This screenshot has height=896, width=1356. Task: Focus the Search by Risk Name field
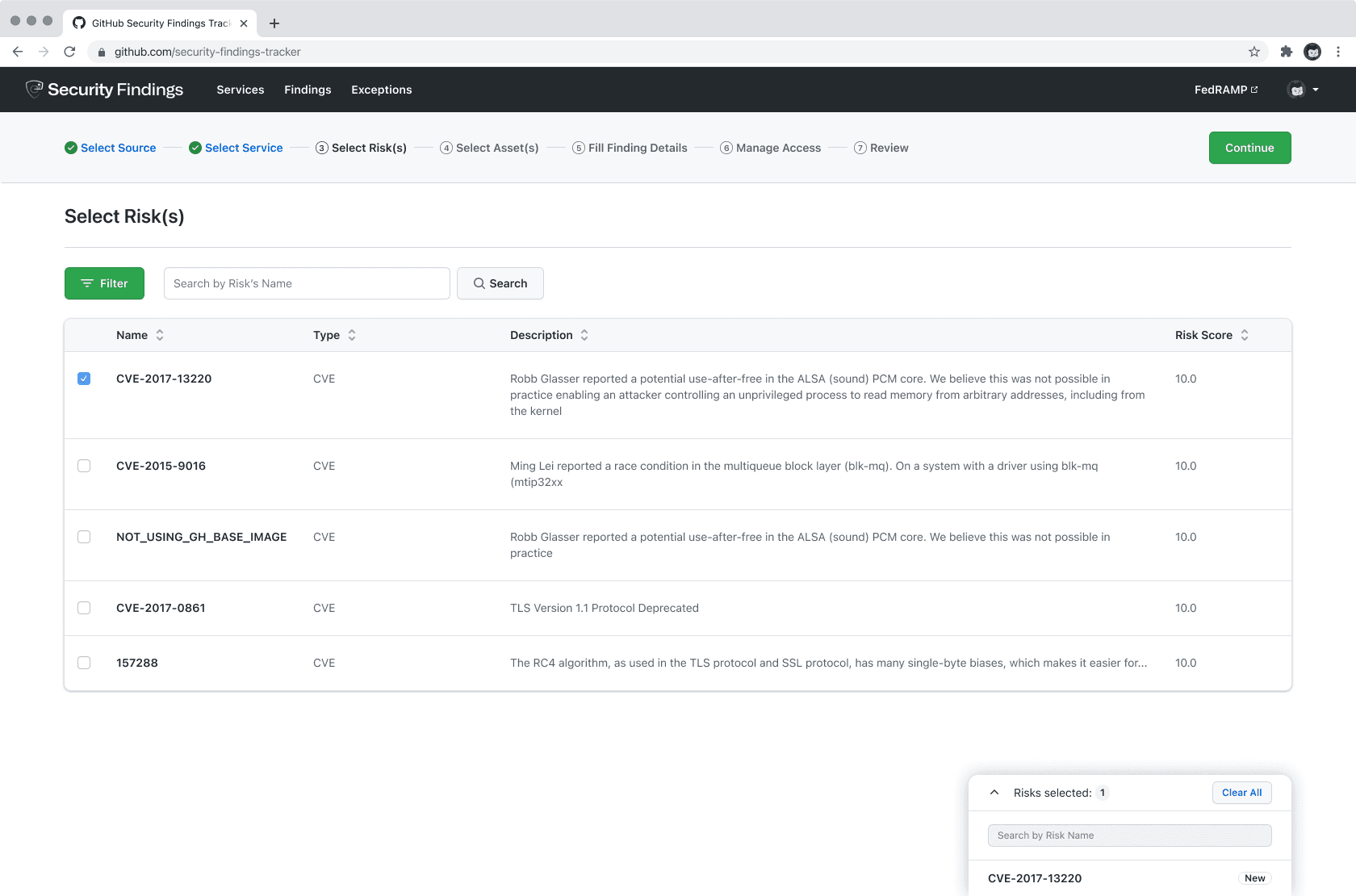click(1129, 835)
